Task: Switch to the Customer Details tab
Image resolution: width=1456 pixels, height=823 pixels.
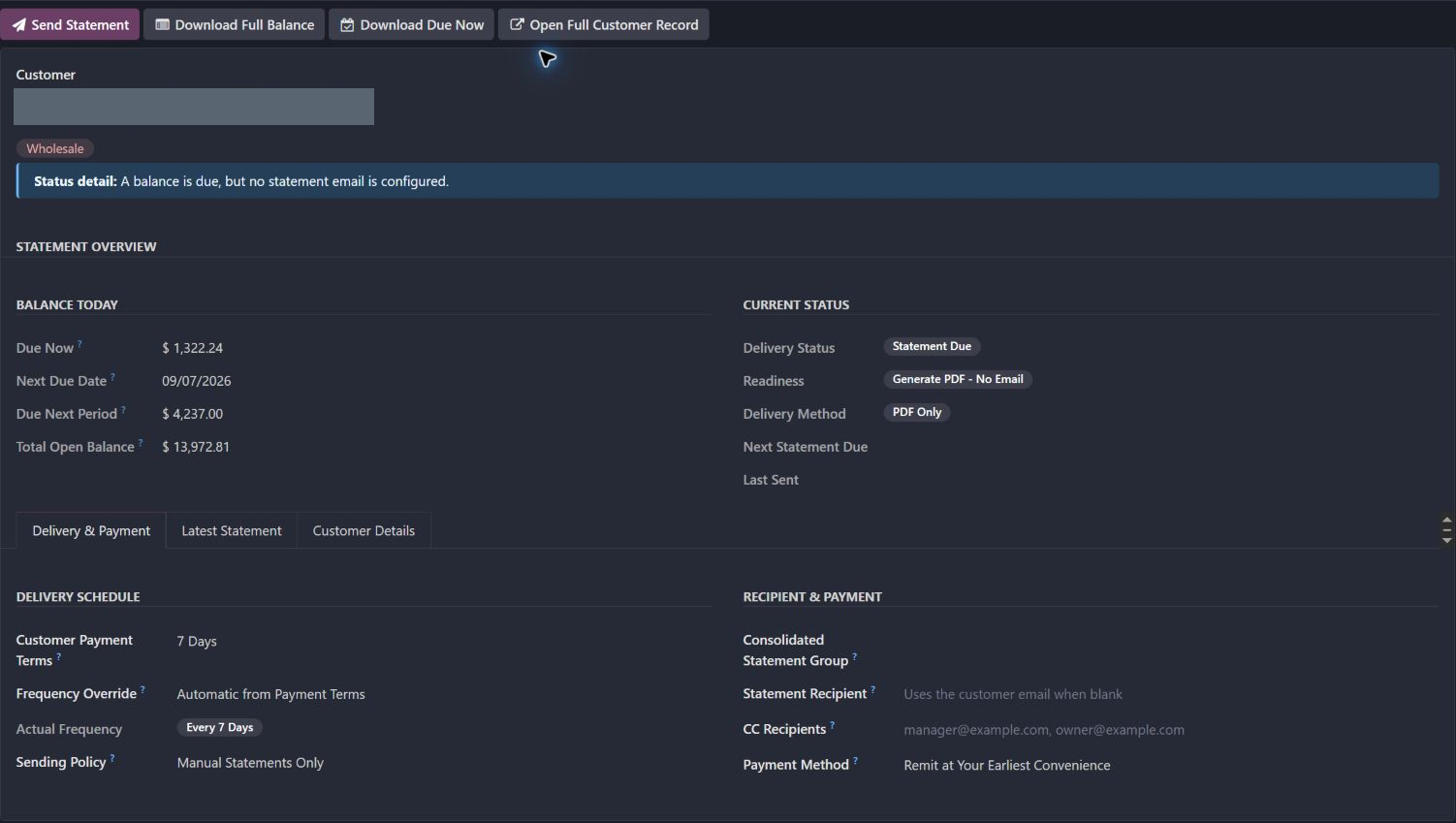Action: click(364, 530)
